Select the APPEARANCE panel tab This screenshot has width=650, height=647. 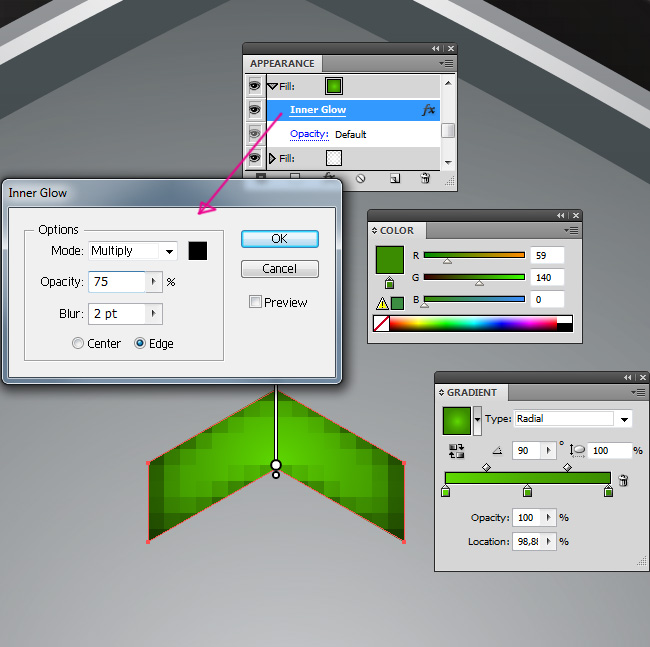pos(282,63)
